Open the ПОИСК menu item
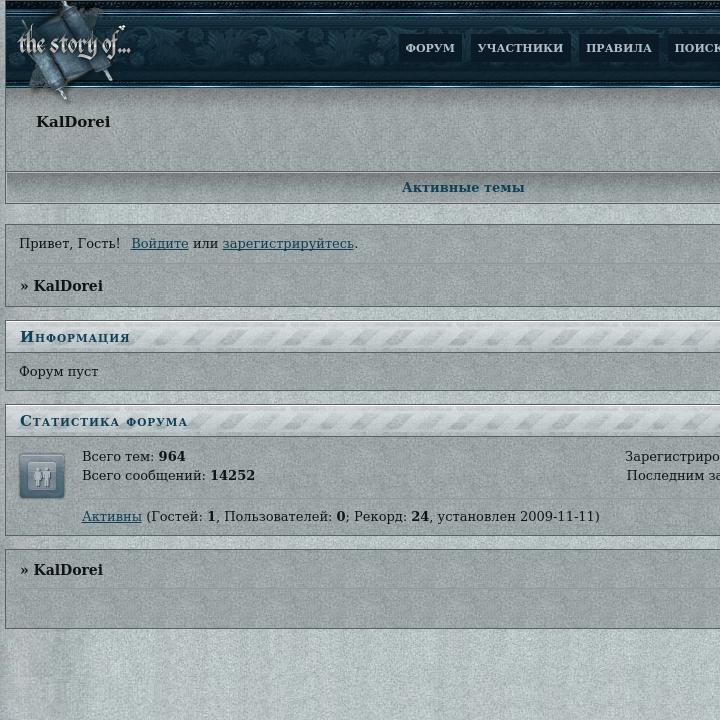This screenshot has width=720, height=720. 694,48
